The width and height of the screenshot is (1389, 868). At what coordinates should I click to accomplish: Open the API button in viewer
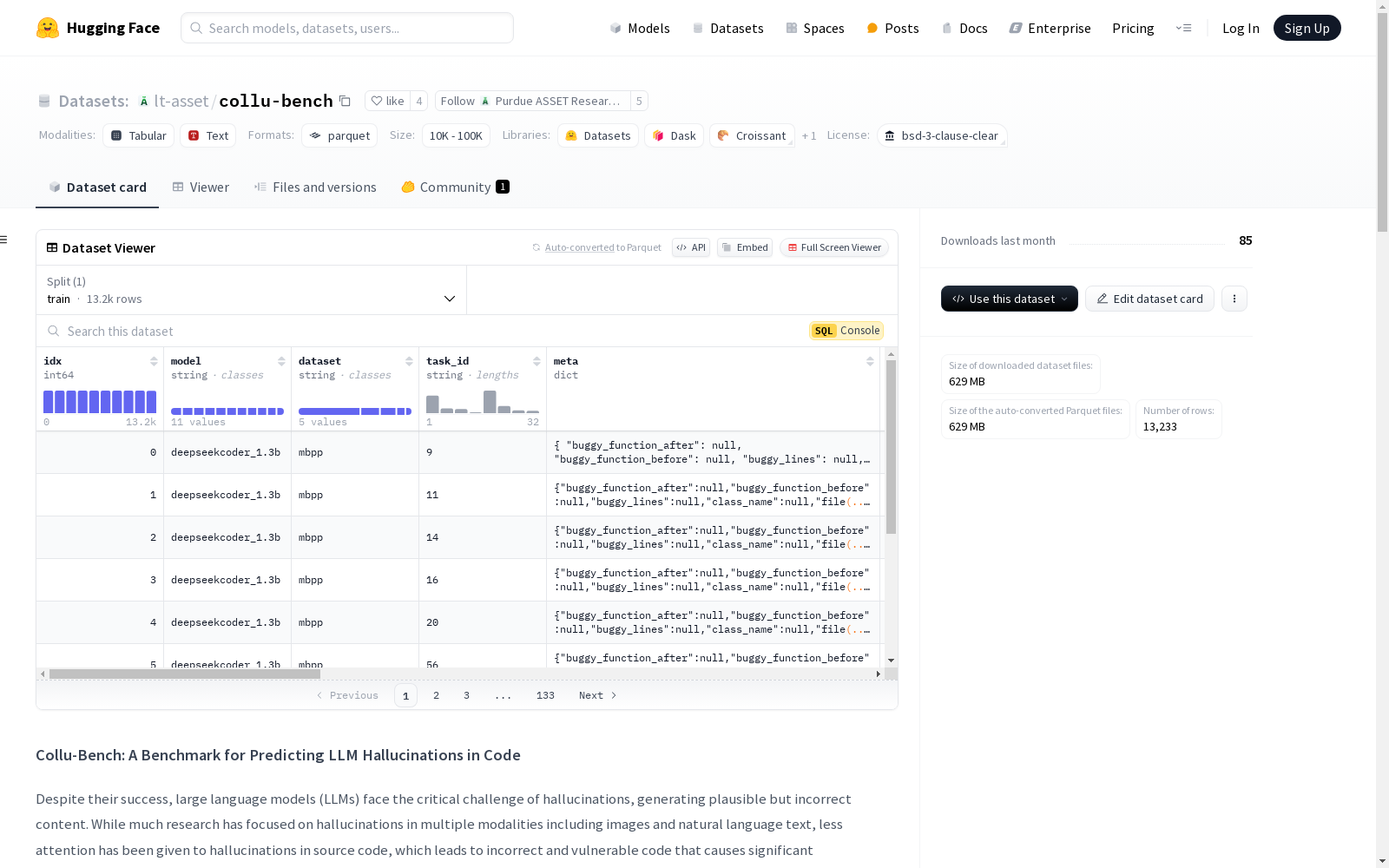[691, 247]
